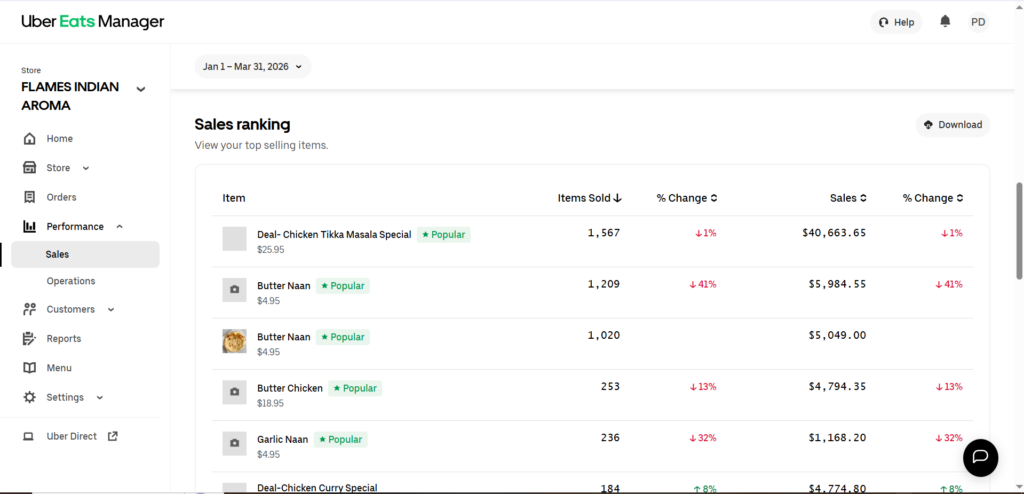Click Popular badge on Butter Chicken
Image resolution: width=1024 pixels, height=494 pixels.
click(355, 388)
